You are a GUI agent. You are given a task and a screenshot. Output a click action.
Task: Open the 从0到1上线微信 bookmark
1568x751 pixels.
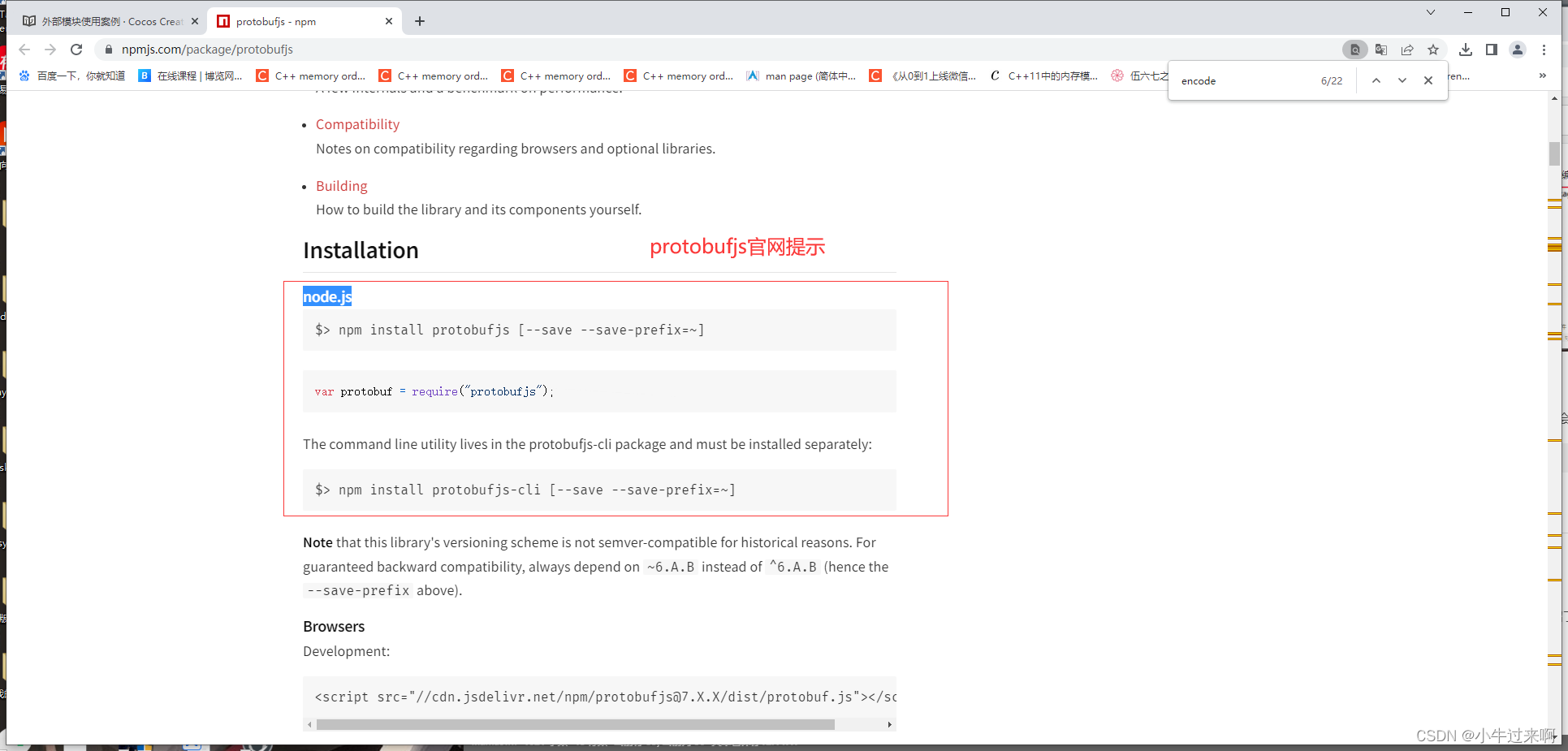coord(923,76)
